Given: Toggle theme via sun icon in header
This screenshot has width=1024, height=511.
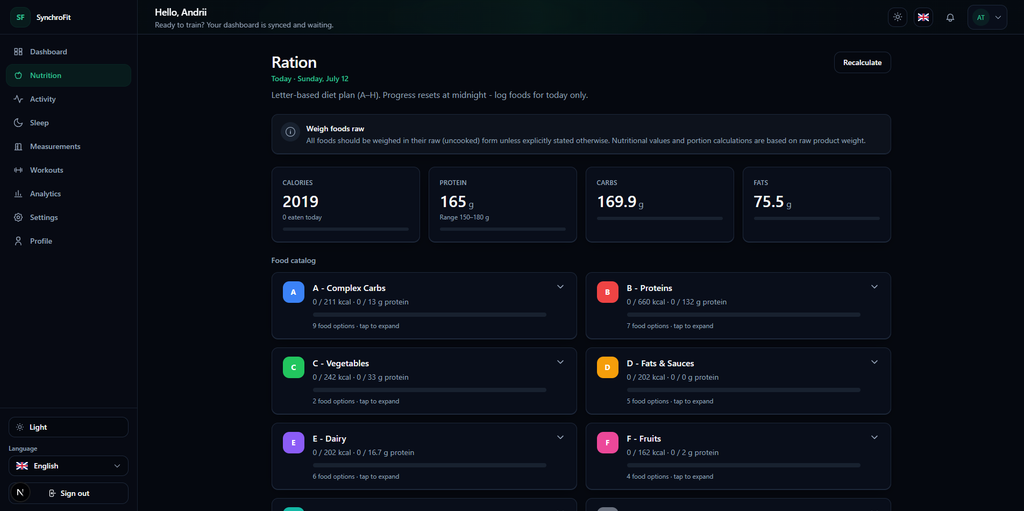Looking at the screenshot, I should [898, 18].
